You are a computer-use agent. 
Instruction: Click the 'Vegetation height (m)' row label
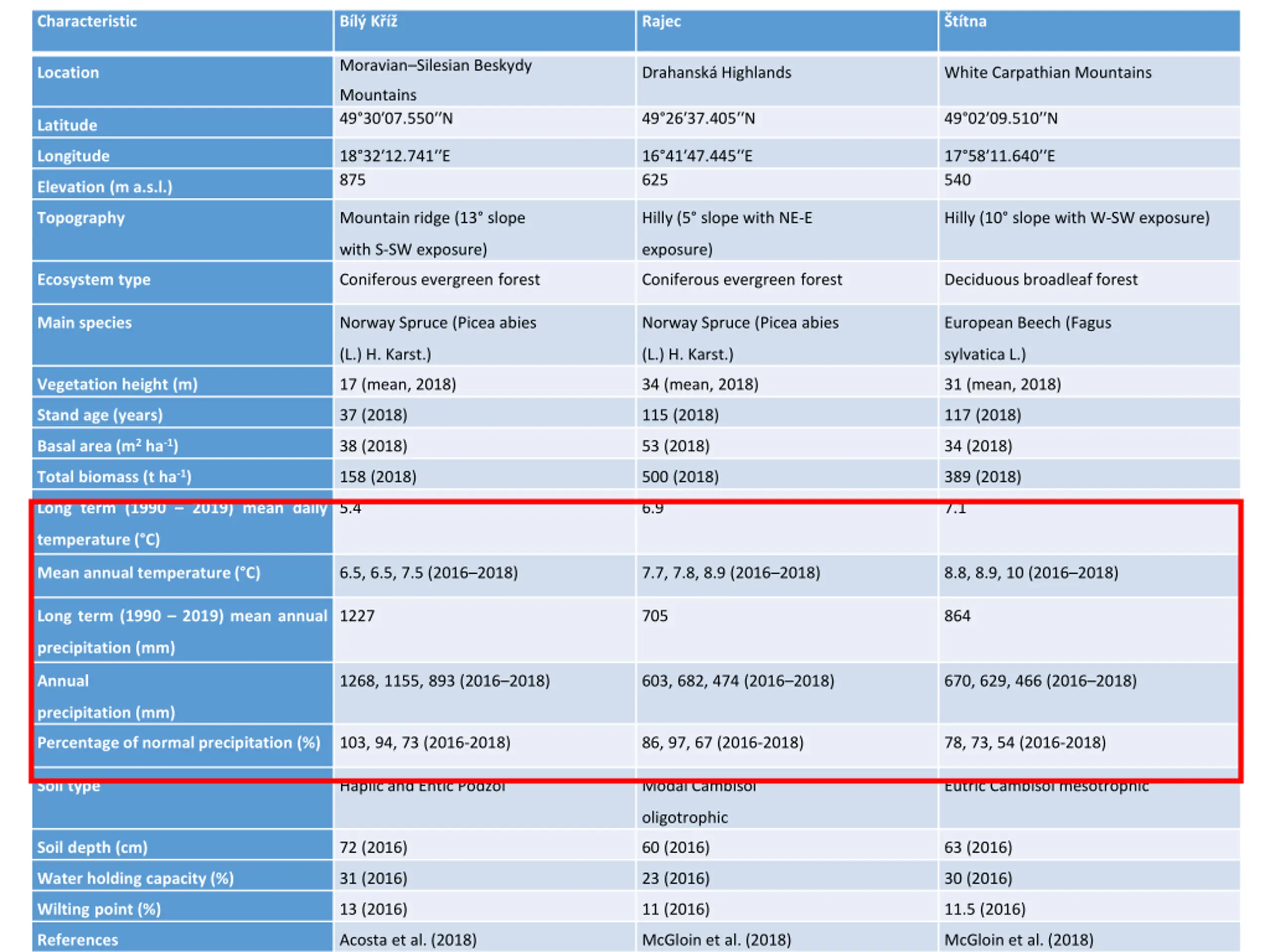(x=183, y=382)
